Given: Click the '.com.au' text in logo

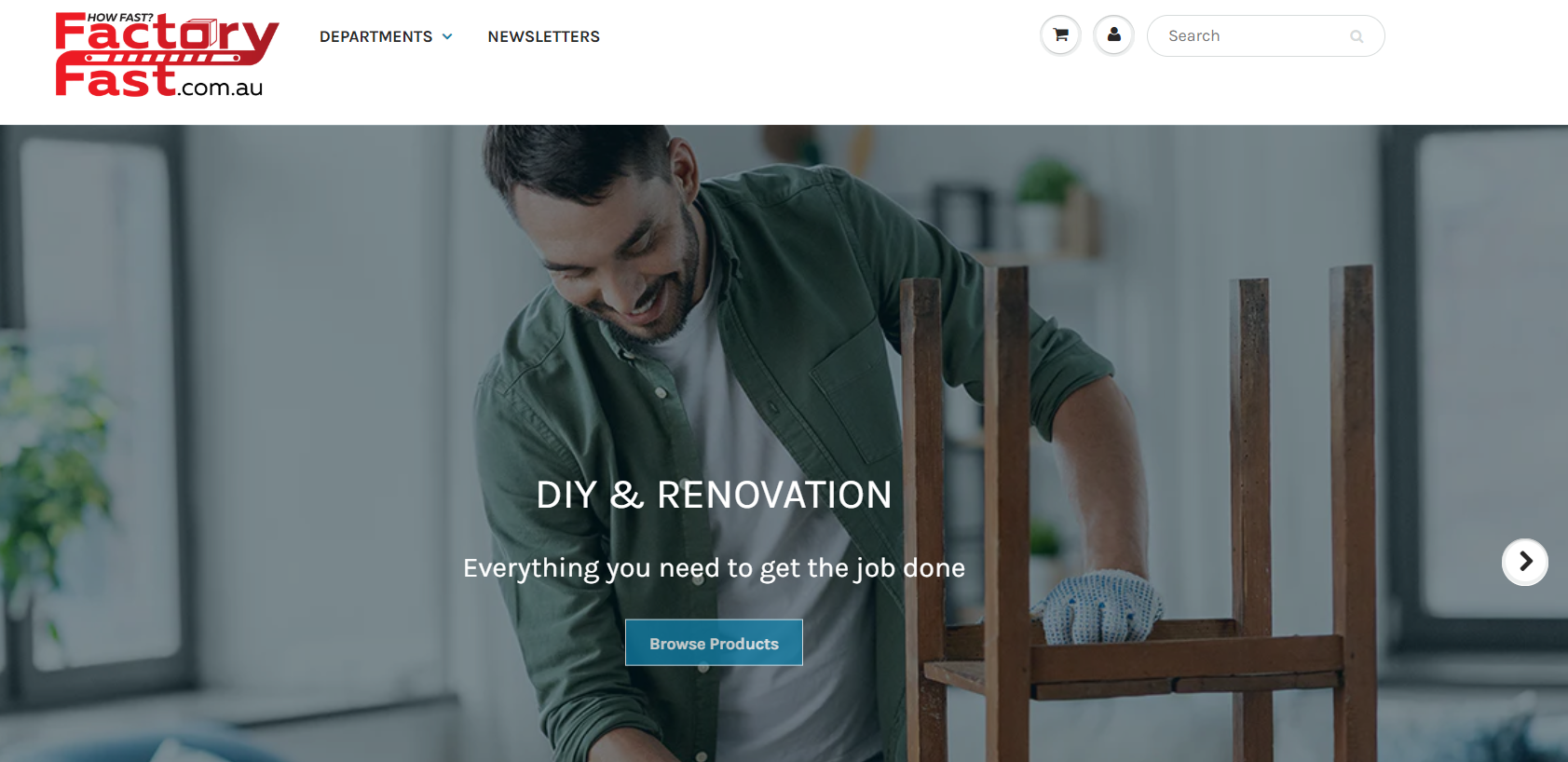Looking at the screenshot, I should (221, 88).
